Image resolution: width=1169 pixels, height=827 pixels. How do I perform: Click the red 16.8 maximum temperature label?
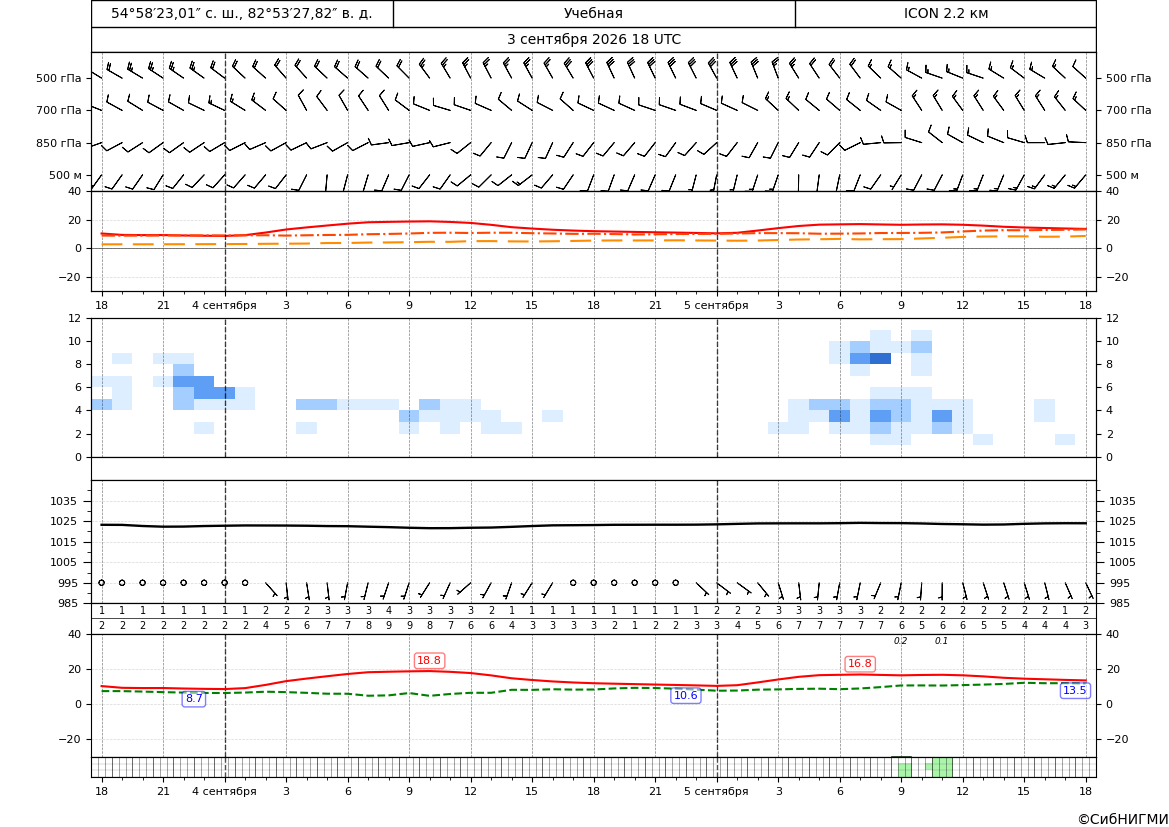860,664
